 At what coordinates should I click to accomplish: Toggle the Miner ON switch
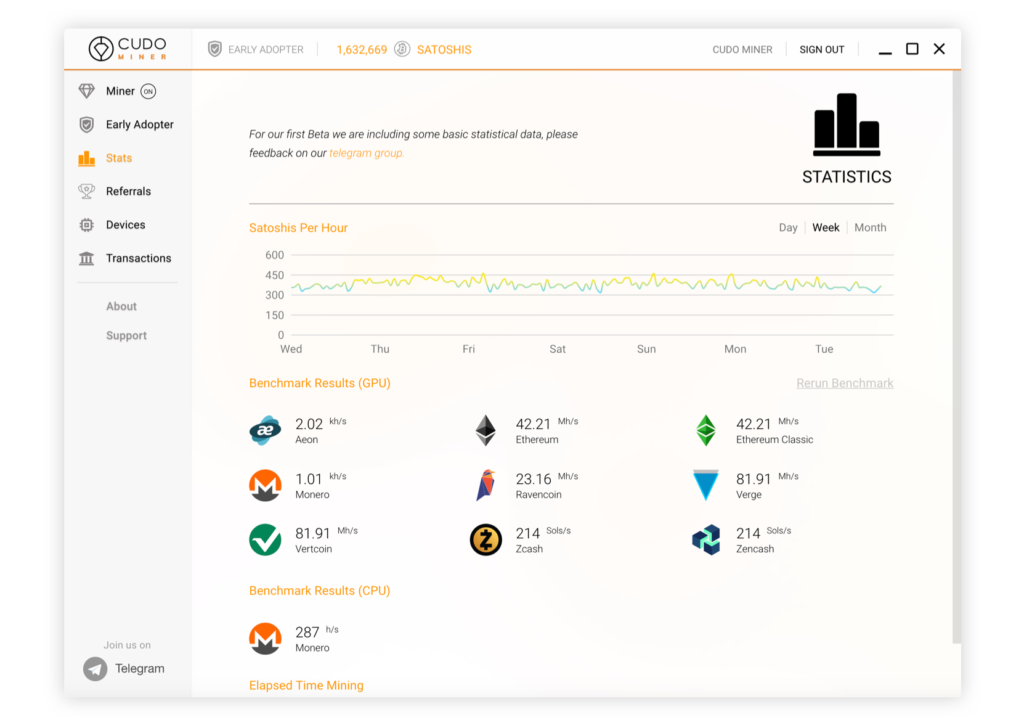(x=149, y=91)
